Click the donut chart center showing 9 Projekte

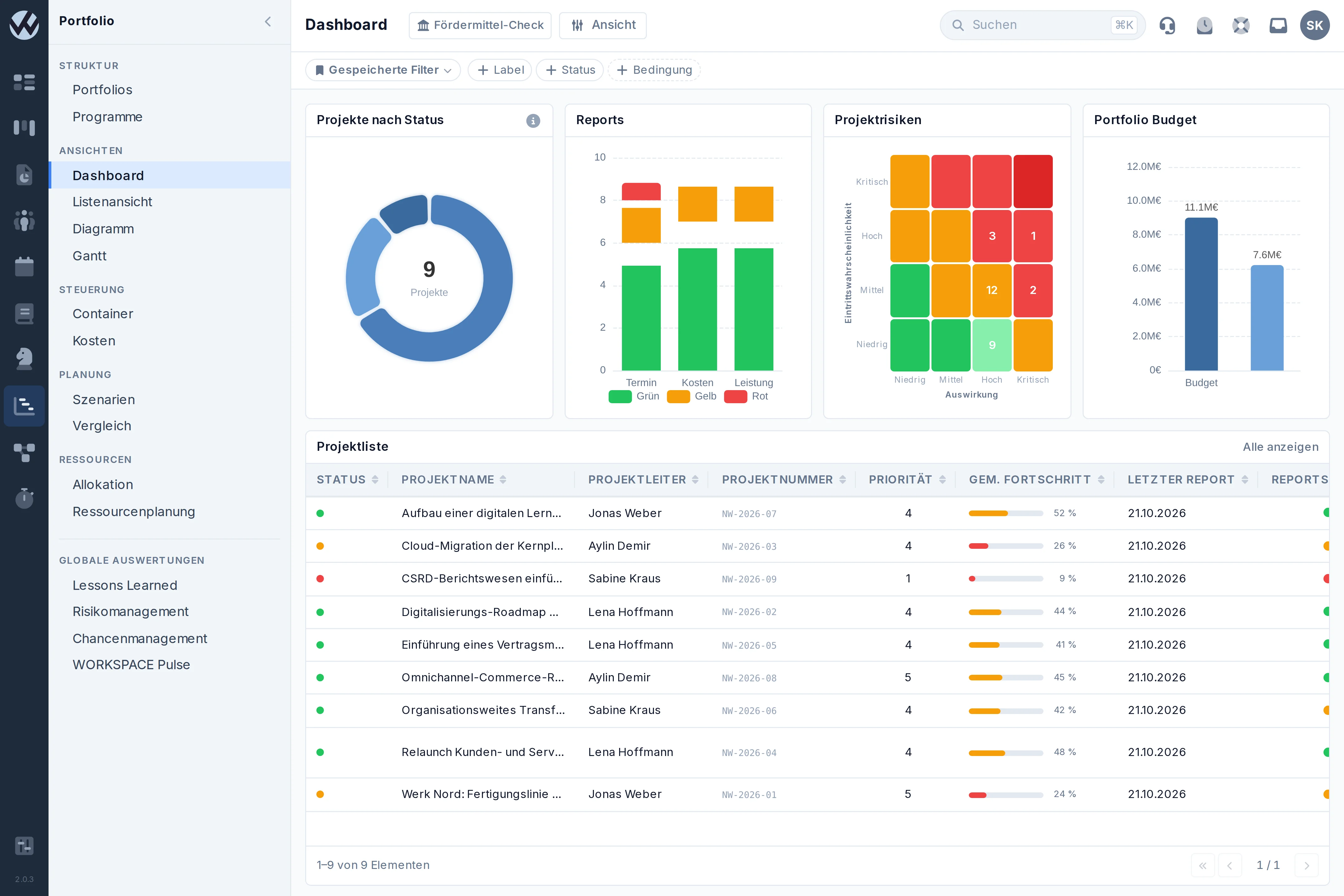[x=429, y=278]
